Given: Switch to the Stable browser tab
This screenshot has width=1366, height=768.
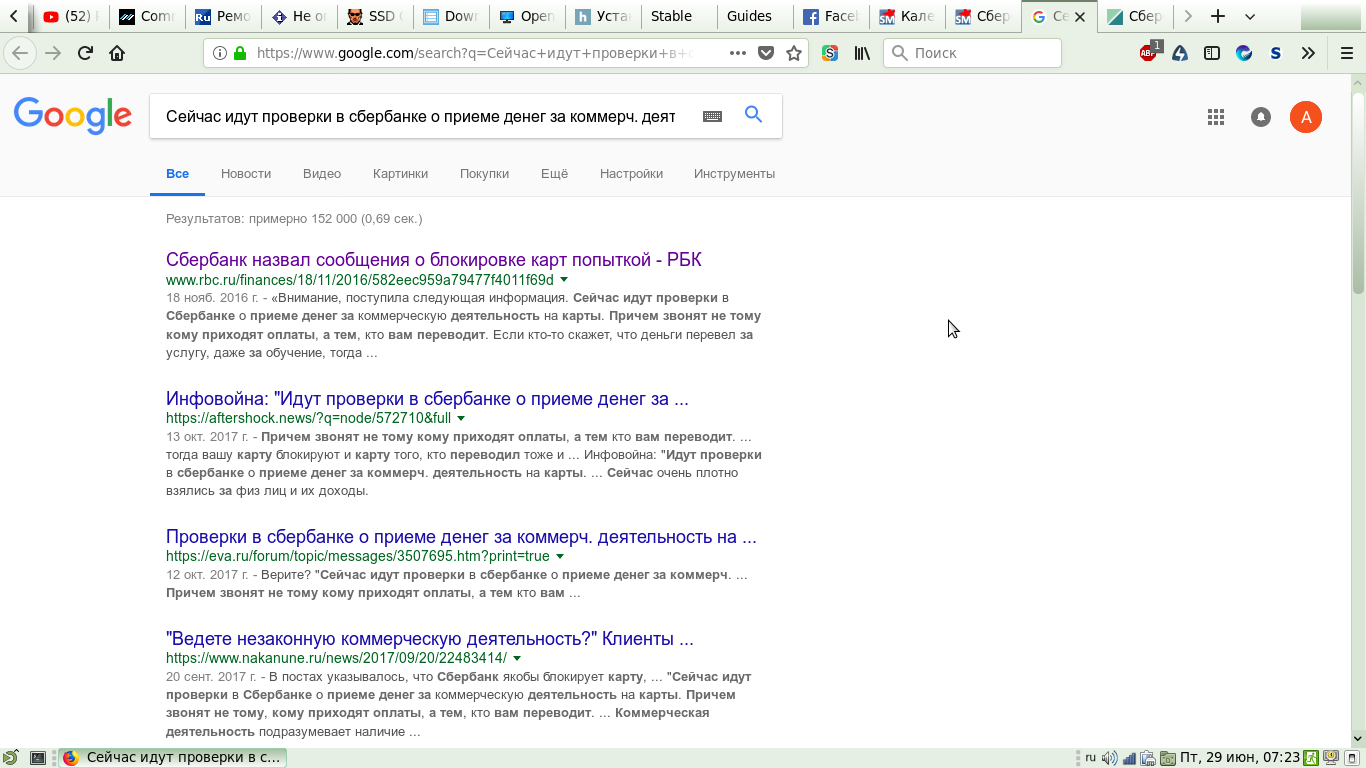Looking at the screenshot, I should pos(678,16).
